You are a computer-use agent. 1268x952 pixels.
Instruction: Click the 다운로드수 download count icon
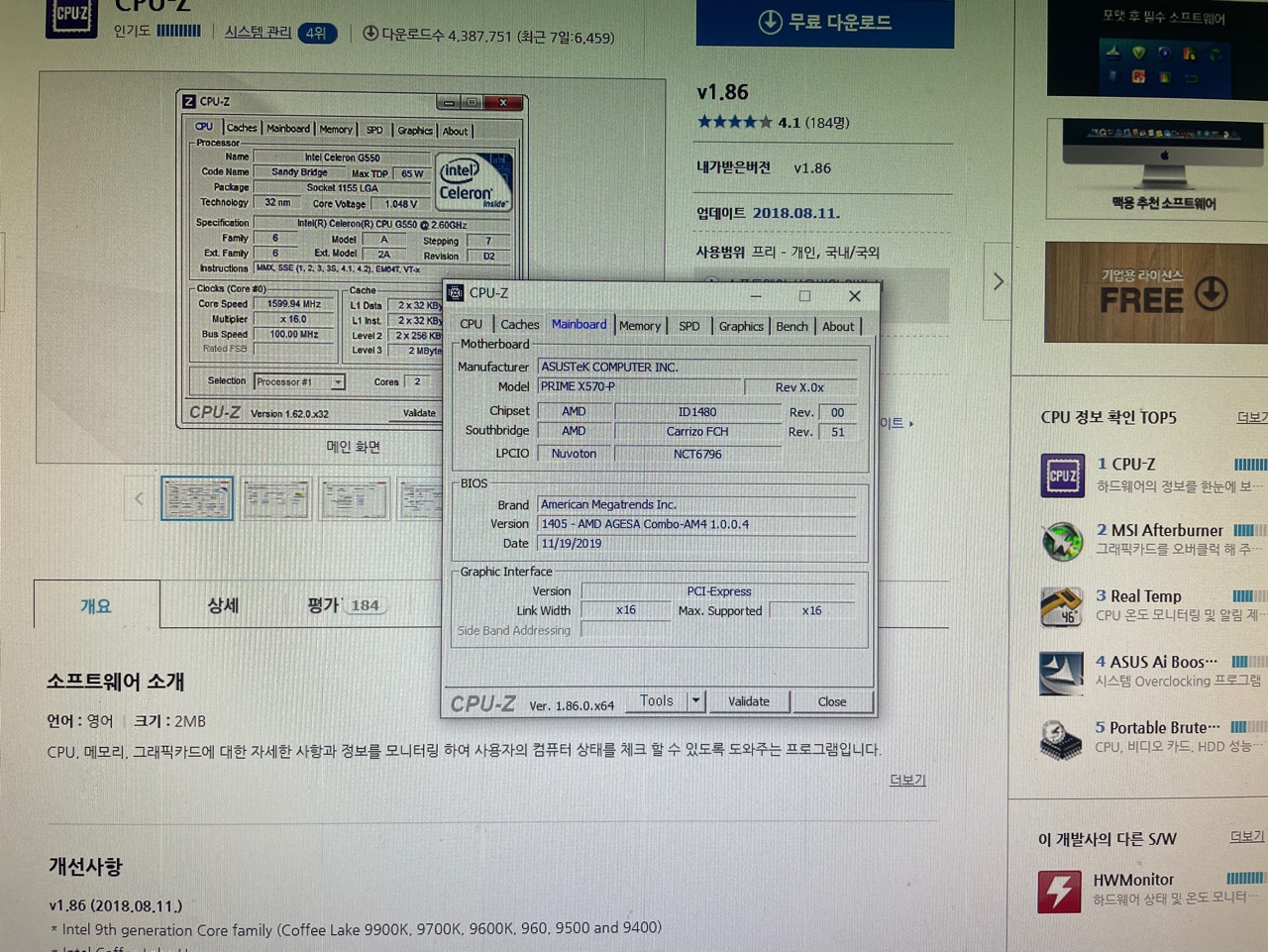[370, 33]
